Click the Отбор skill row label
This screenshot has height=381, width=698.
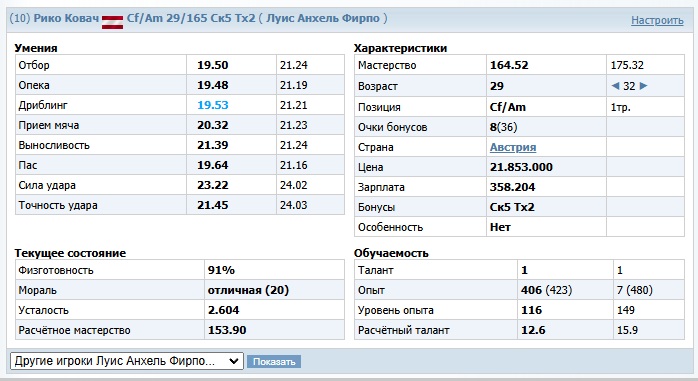34,65
